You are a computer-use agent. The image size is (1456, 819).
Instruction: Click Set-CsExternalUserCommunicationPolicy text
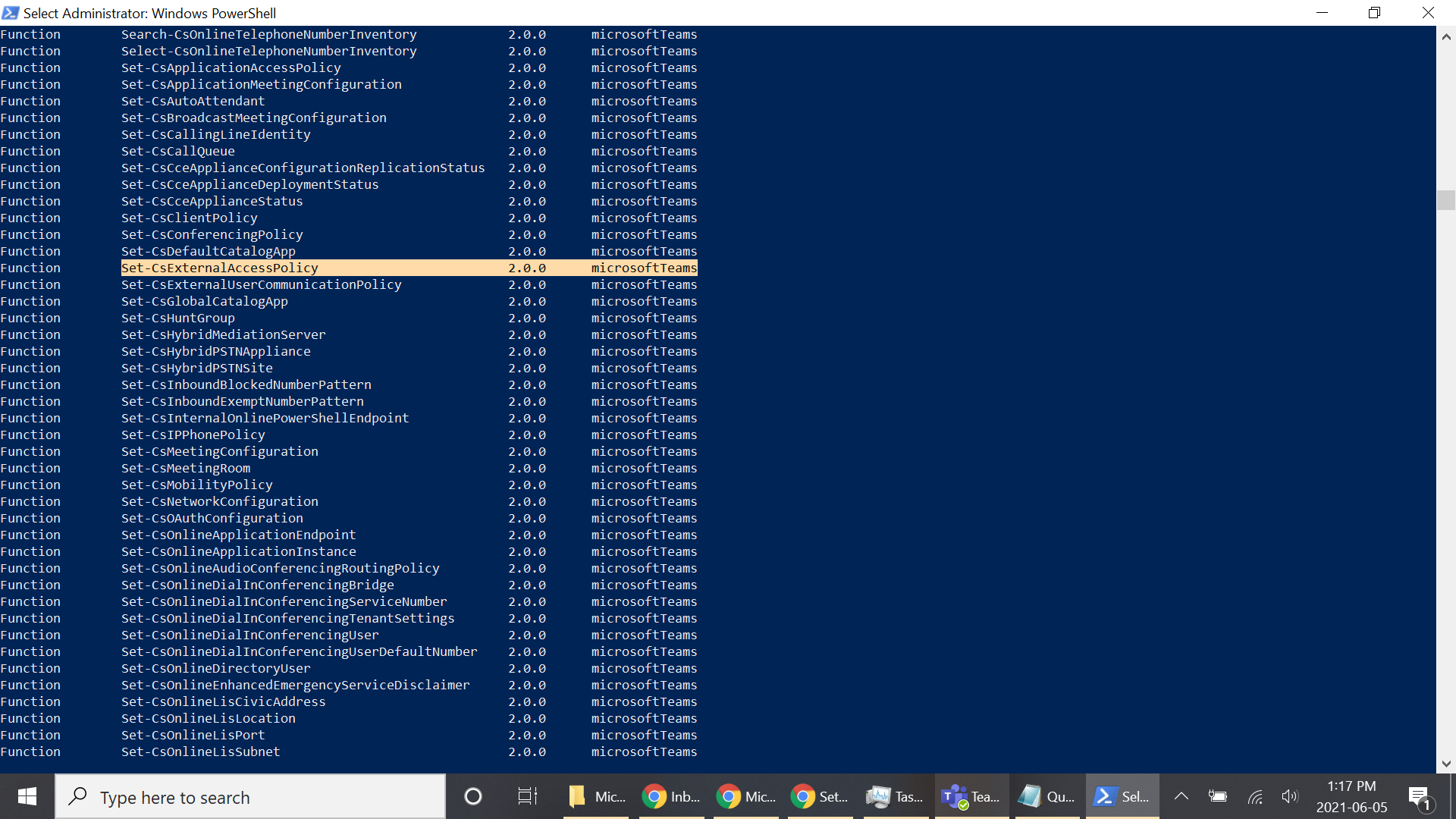[x=262, y=284]
